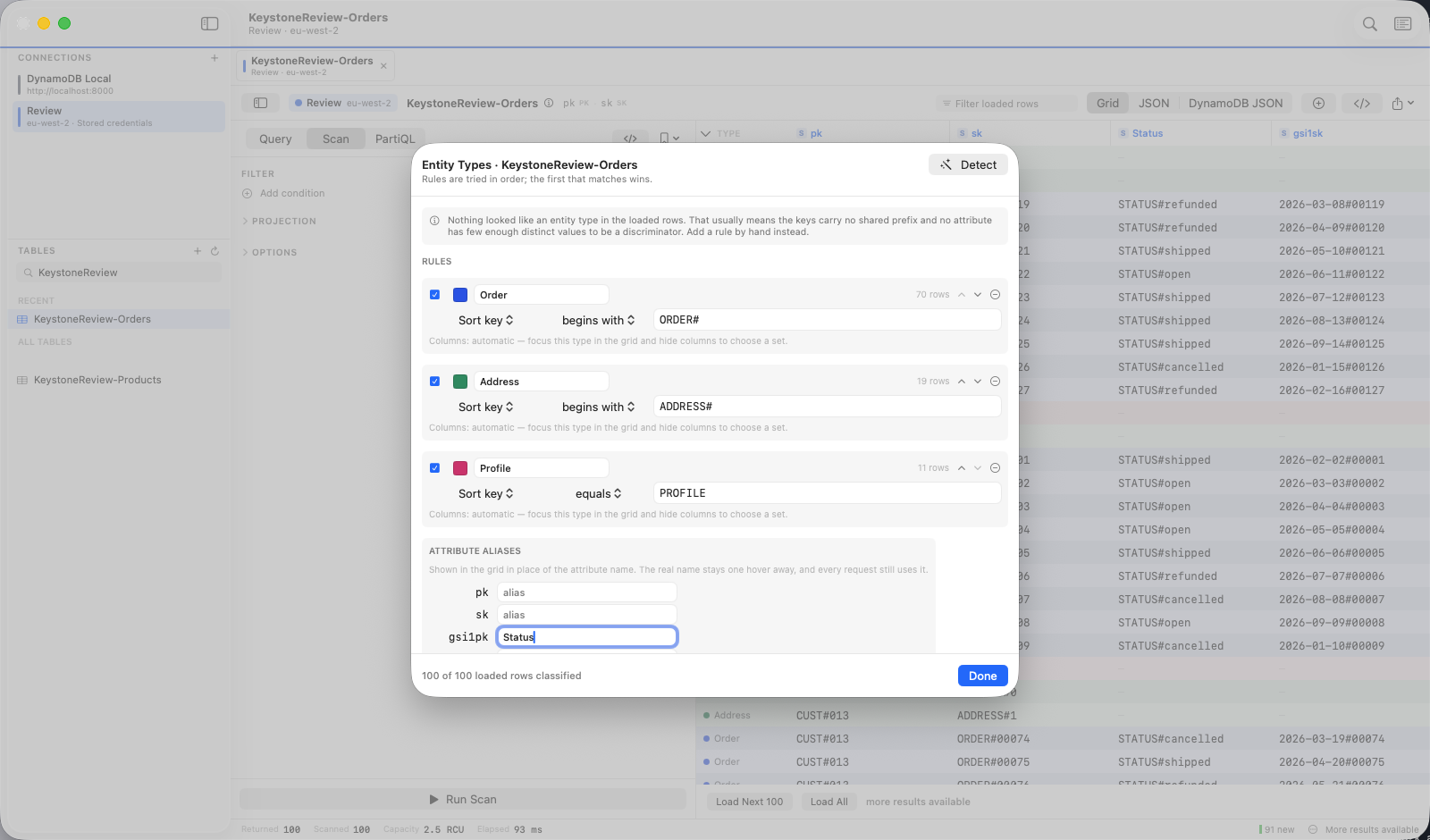The width and height of the screenshot is (1430, 840).
Task: Click the sk alias field
Action: point(586,615)
